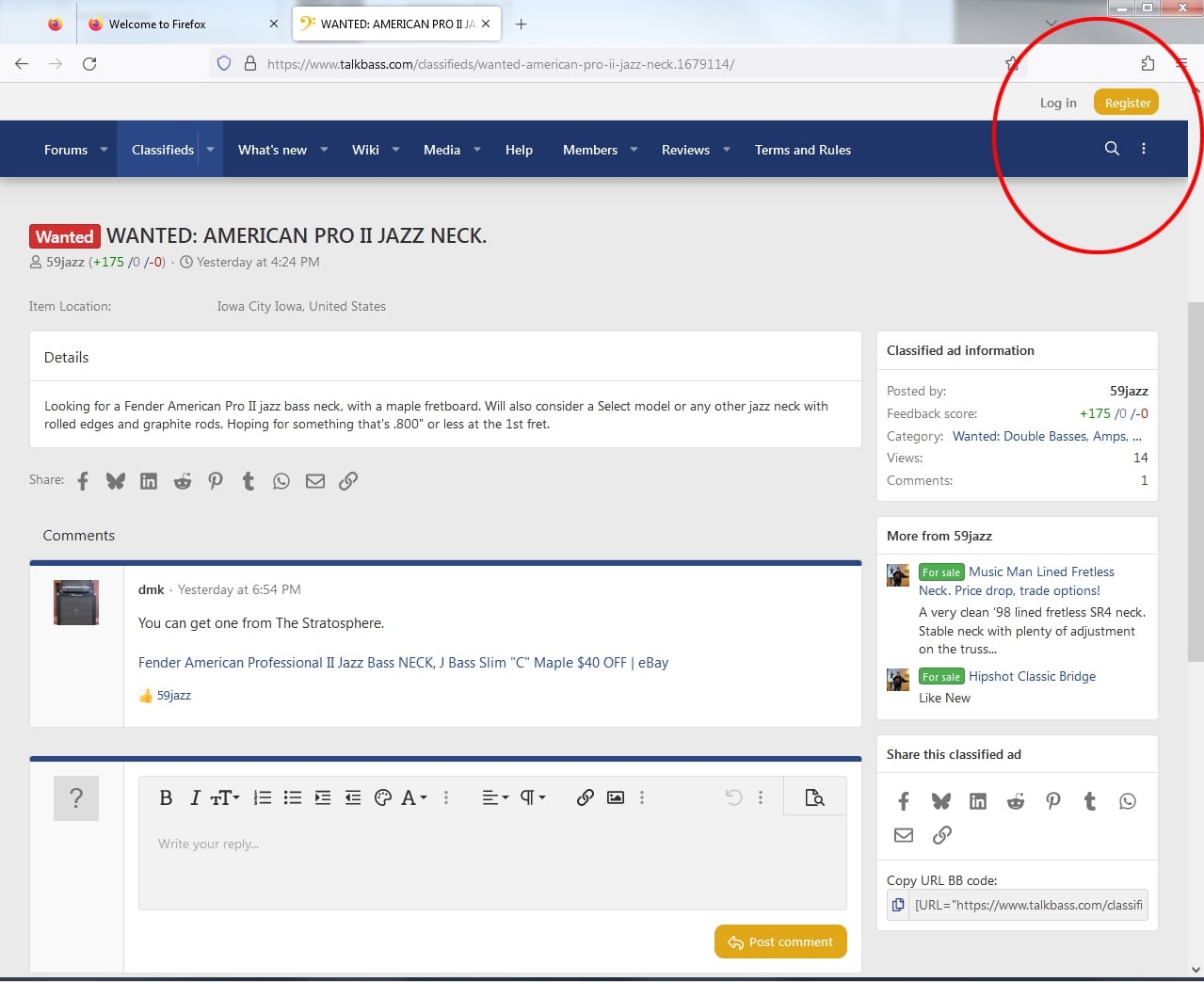1204x982 pixels.
Task: Click the Italic formatting icon
Action: 195,797
